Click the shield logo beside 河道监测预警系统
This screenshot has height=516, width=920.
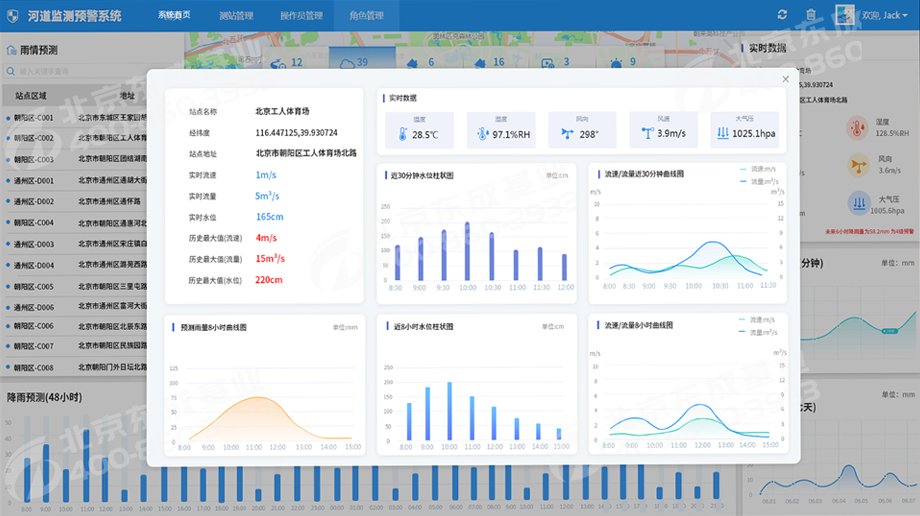pos(14,16)
